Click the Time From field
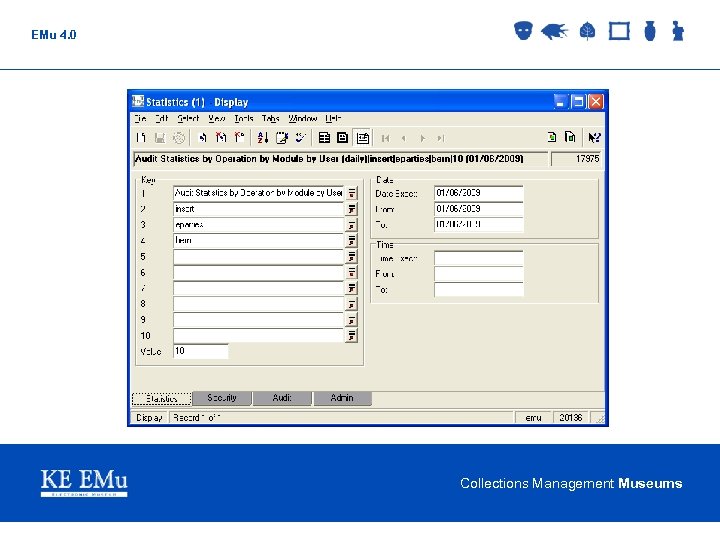Viewport: 720px width, 540px height. (x=478, y=274)
